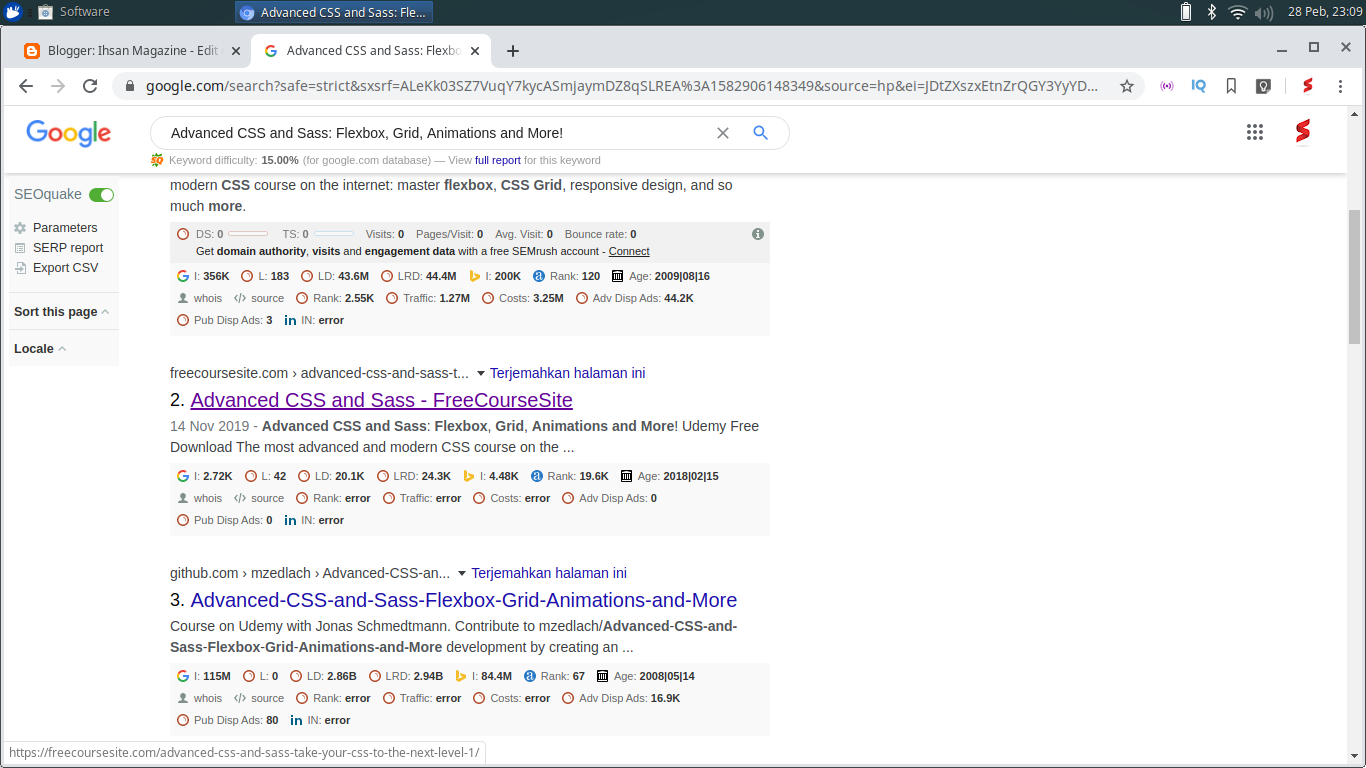The height and width of the screenshot is (768, 1366).
Task: Click Traffic 1.27M in first result
Action: [454, 298]
